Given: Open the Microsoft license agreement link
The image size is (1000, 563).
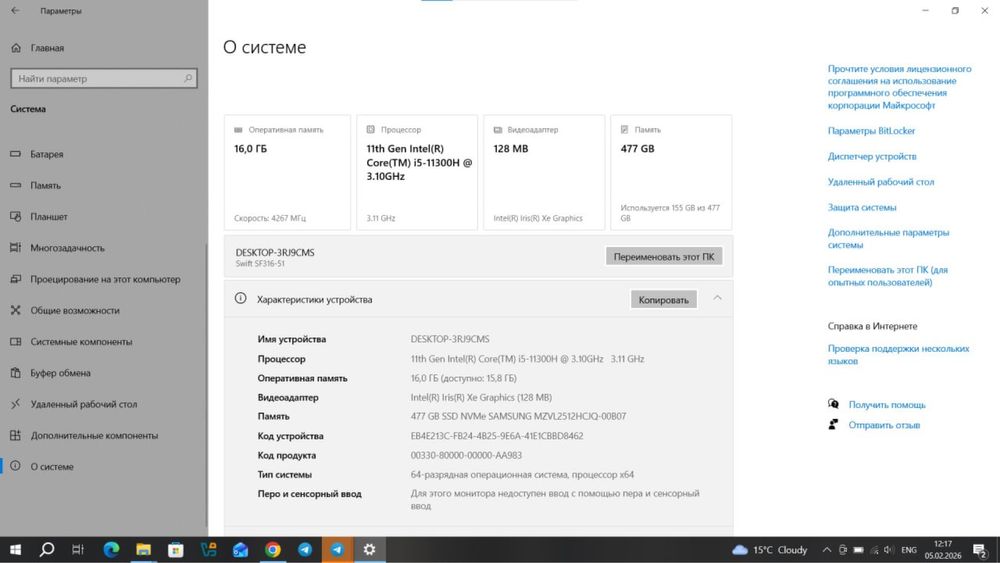Looking at the screenshot, I should [x=899, y=87].
